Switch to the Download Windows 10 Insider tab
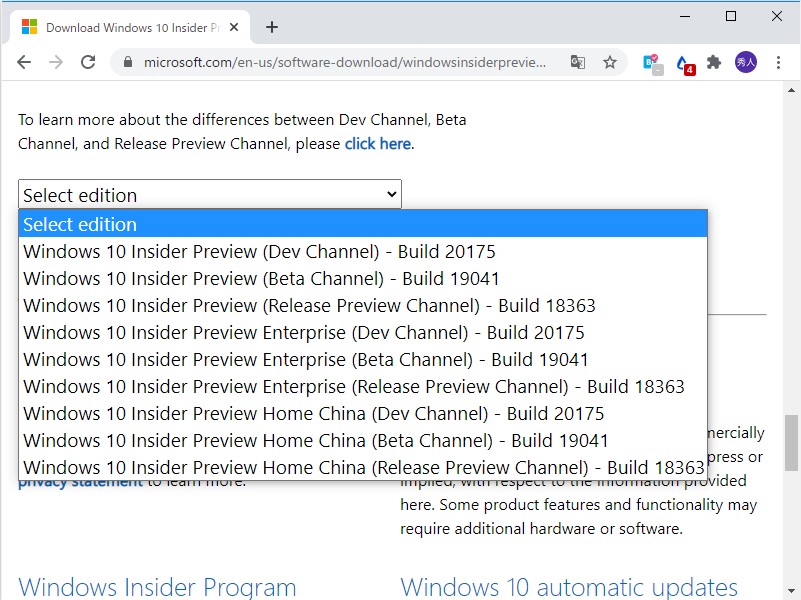Screen dimensions: 801x600 (130, 28)
